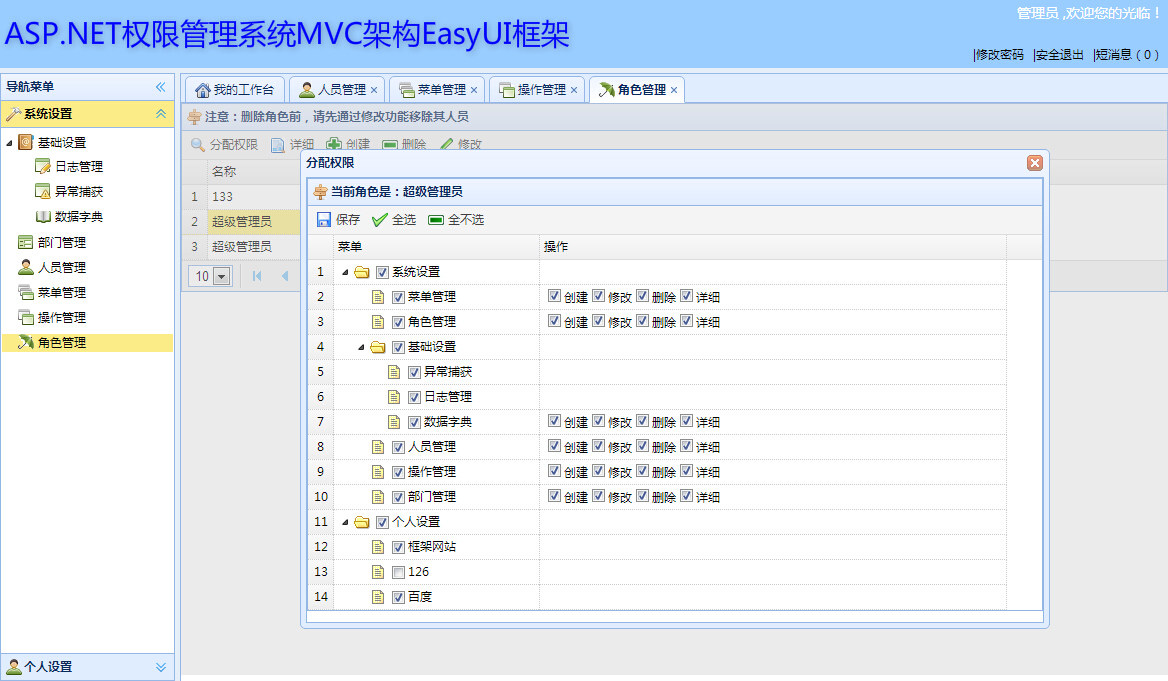Uncheck 创建 for the 菜单管理 row
Screen dimensions: 1168x681
point(554,296)
